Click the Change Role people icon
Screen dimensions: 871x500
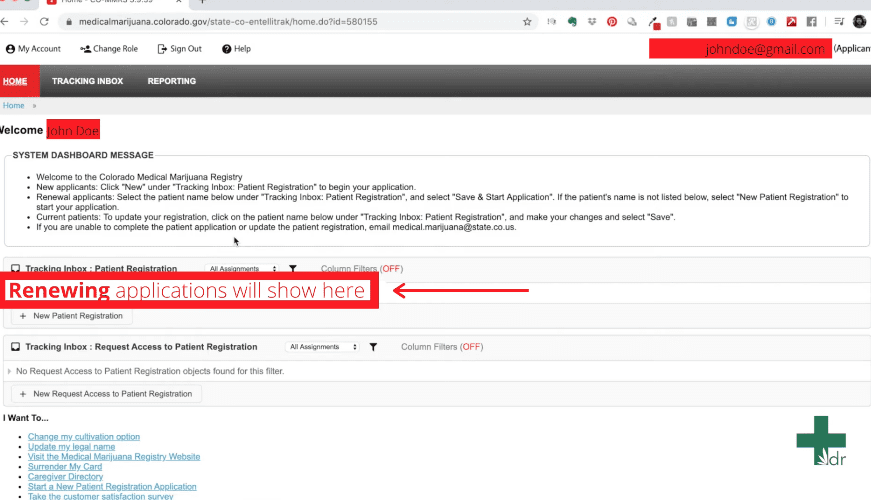pos(86,49)
